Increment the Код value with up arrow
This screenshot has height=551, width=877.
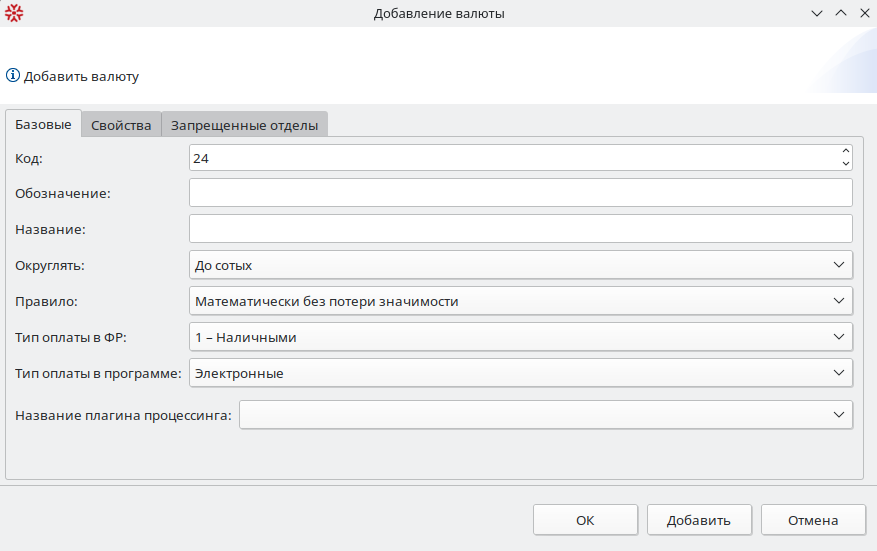point(845,151)
